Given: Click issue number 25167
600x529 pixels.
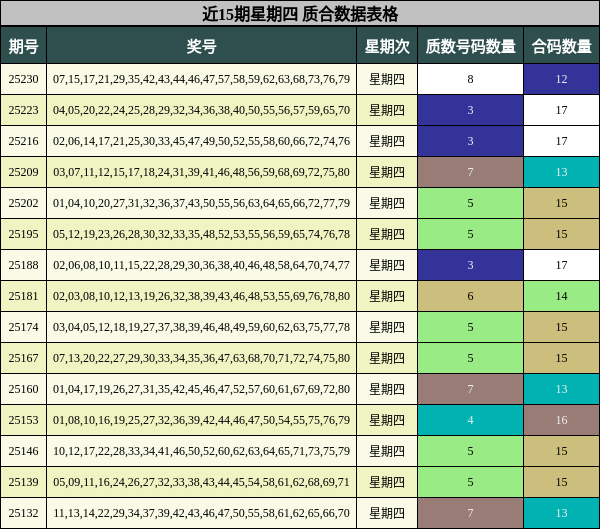Looking at the screenshot, I should pyautogui.click(x=23, y=358).
